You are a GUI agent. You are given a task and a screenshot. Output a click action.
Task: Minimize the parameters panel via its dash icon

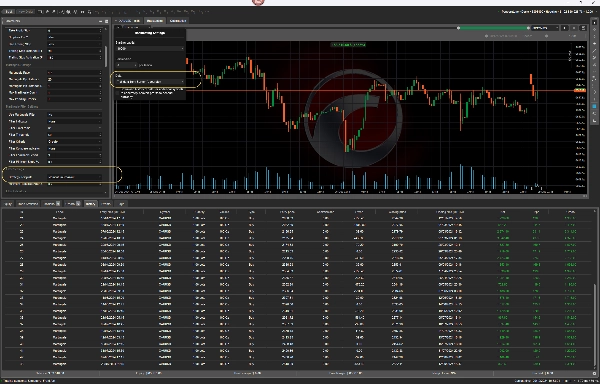pos(101,21)
